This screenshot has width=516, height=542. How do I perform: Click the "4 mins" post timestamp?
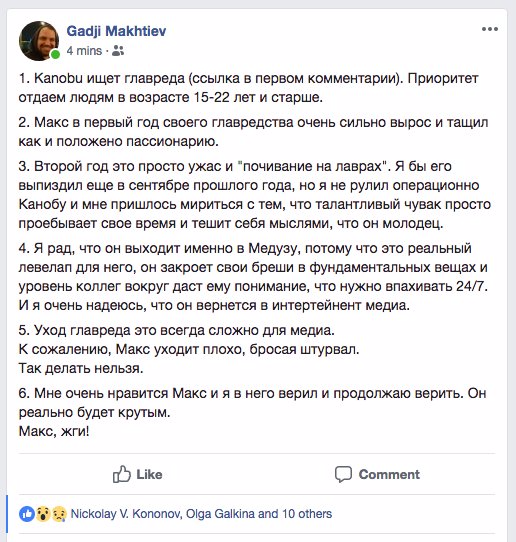click(x=84, y=51)
